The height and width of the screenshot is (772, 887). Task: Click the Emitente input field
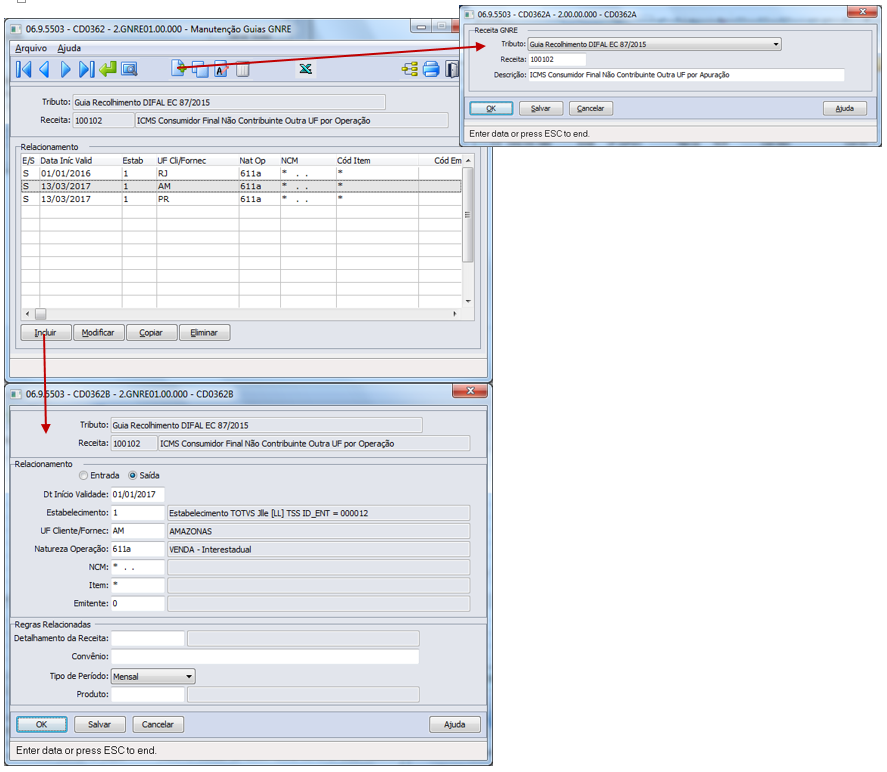pos(137,603)
